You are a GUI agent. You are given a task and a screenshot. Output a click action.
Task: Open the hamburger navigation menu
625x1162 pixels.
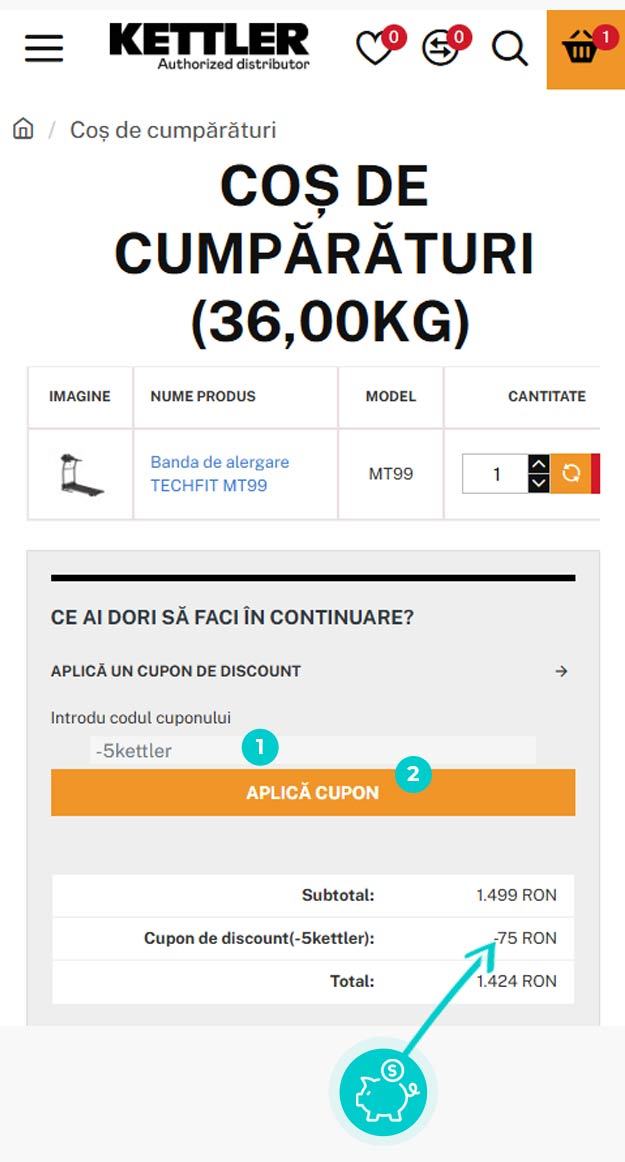click(44, 49)
